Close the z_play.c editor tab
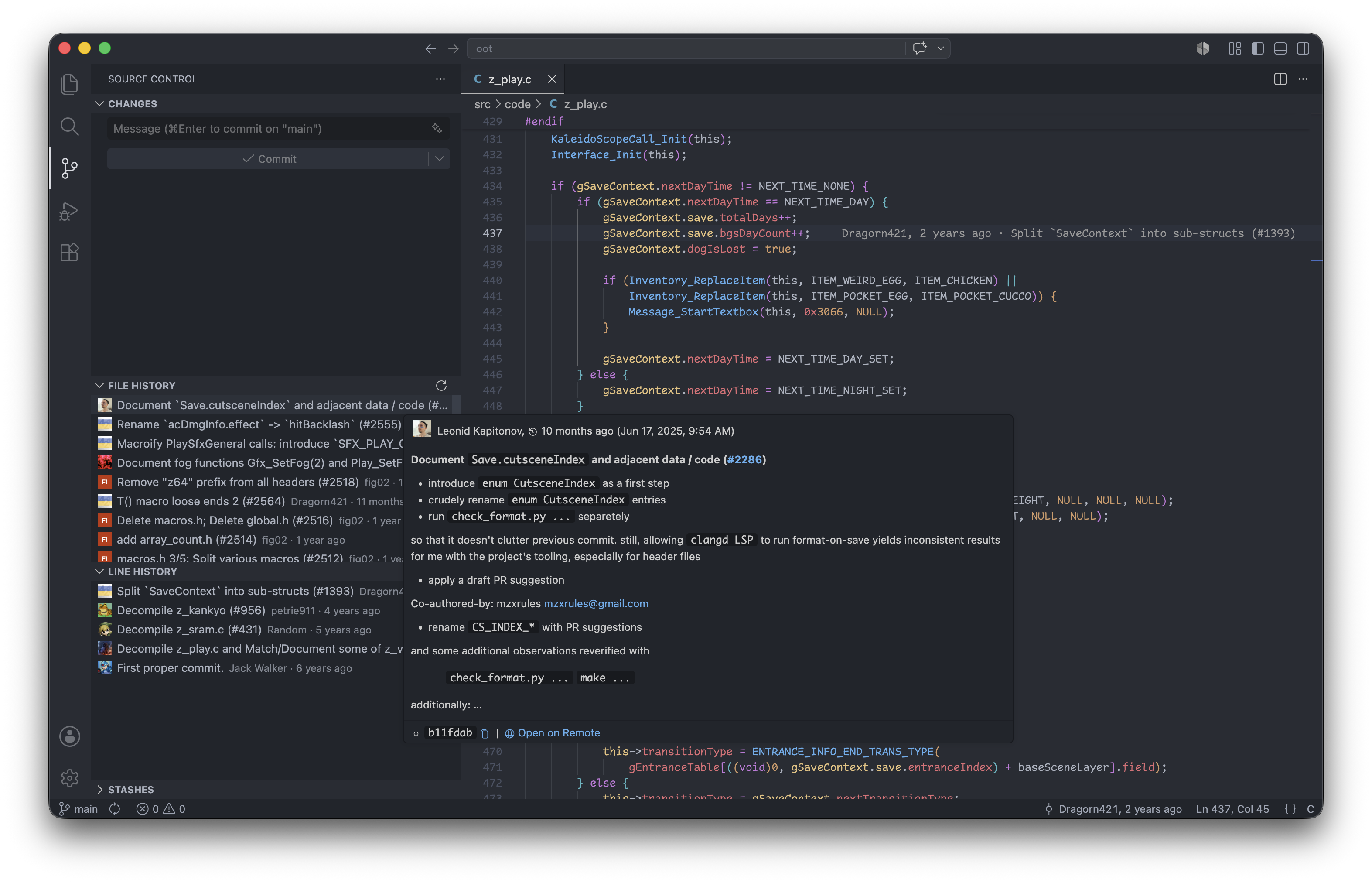The width and height of the screenshot is (1372, 883). click(551, 79)
